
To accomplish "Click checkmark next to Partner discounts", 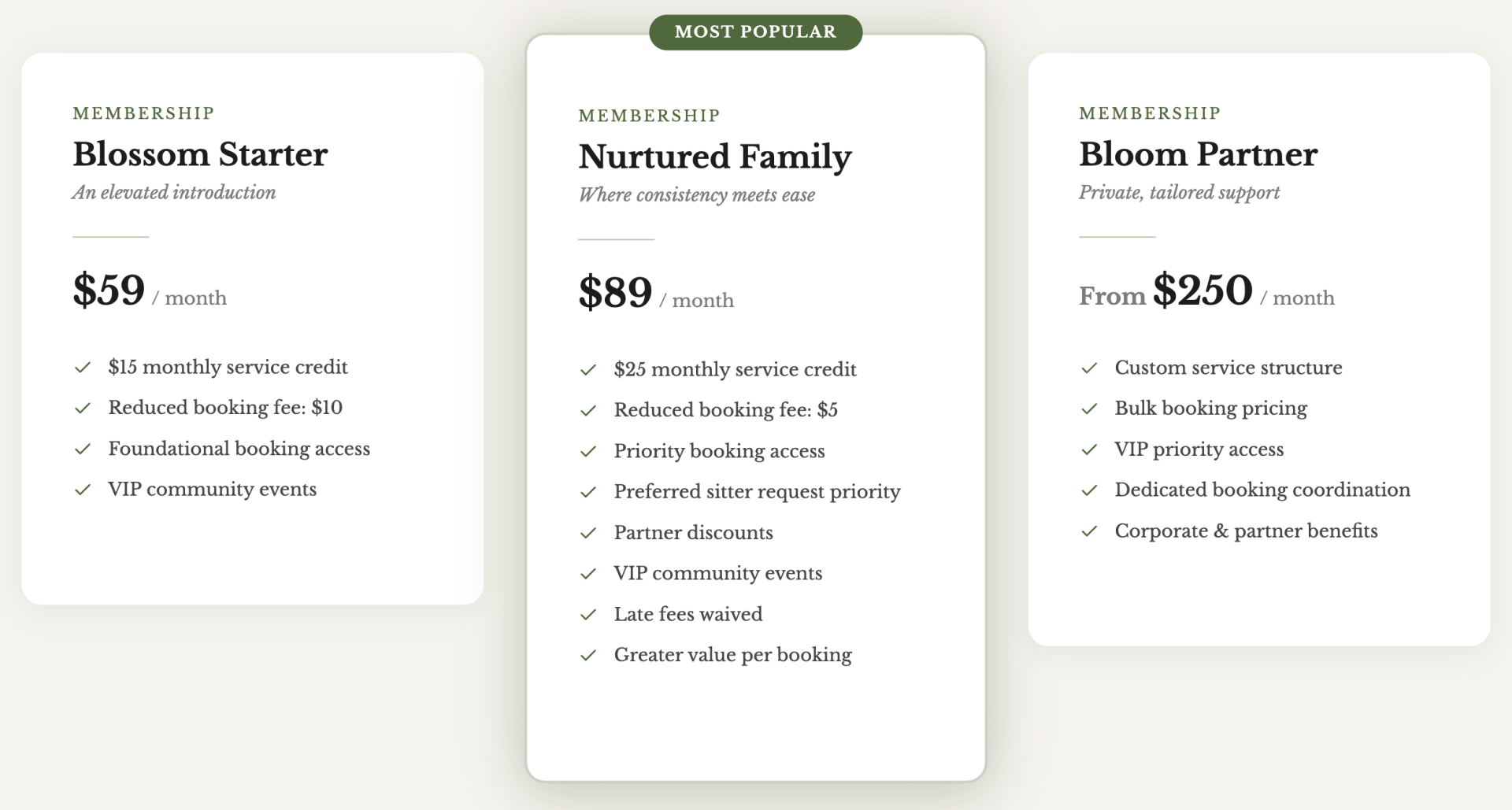I will (588, 534).
